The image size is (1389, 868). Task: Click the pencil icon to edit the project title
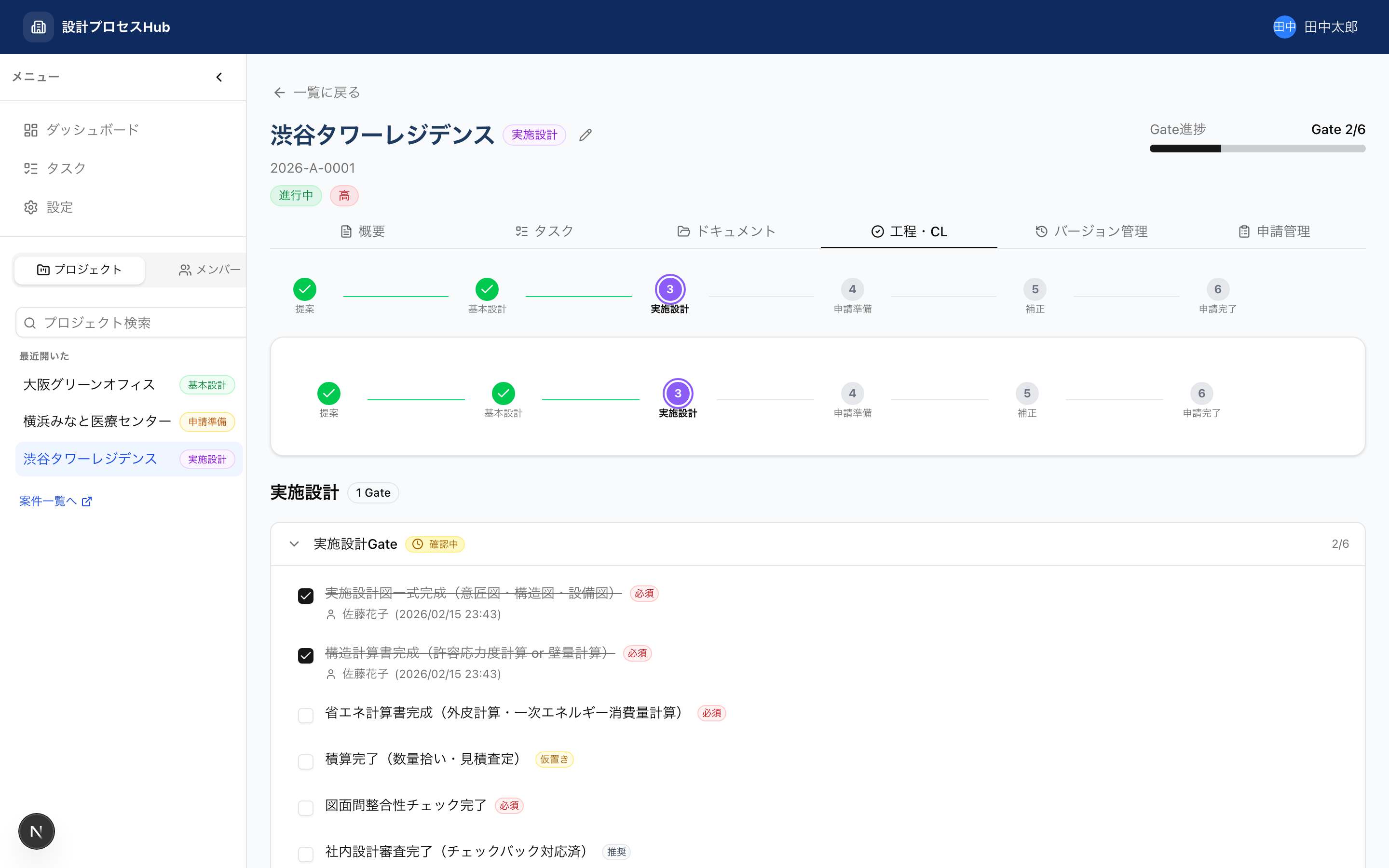(x=586, y=135)
